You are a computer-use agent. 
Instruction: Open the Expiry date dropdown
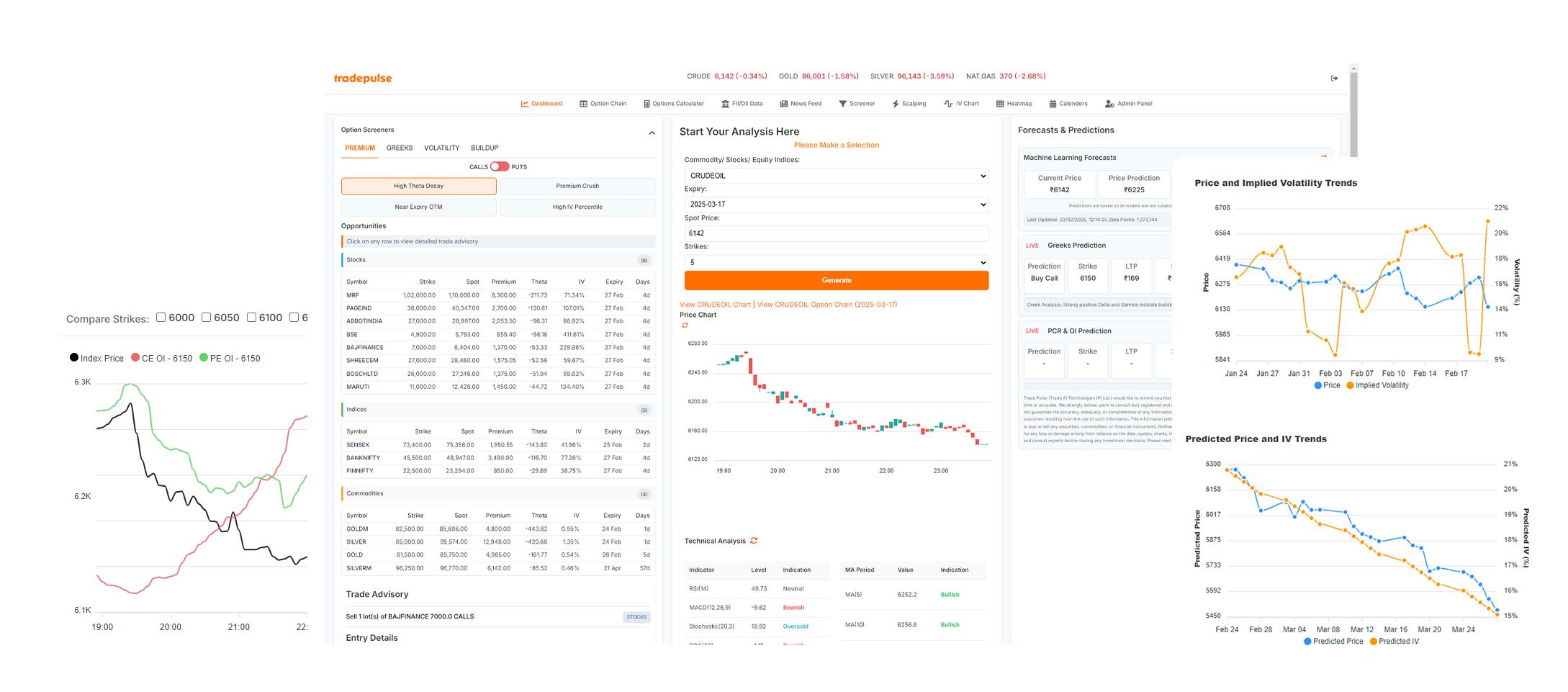point(836,205)
